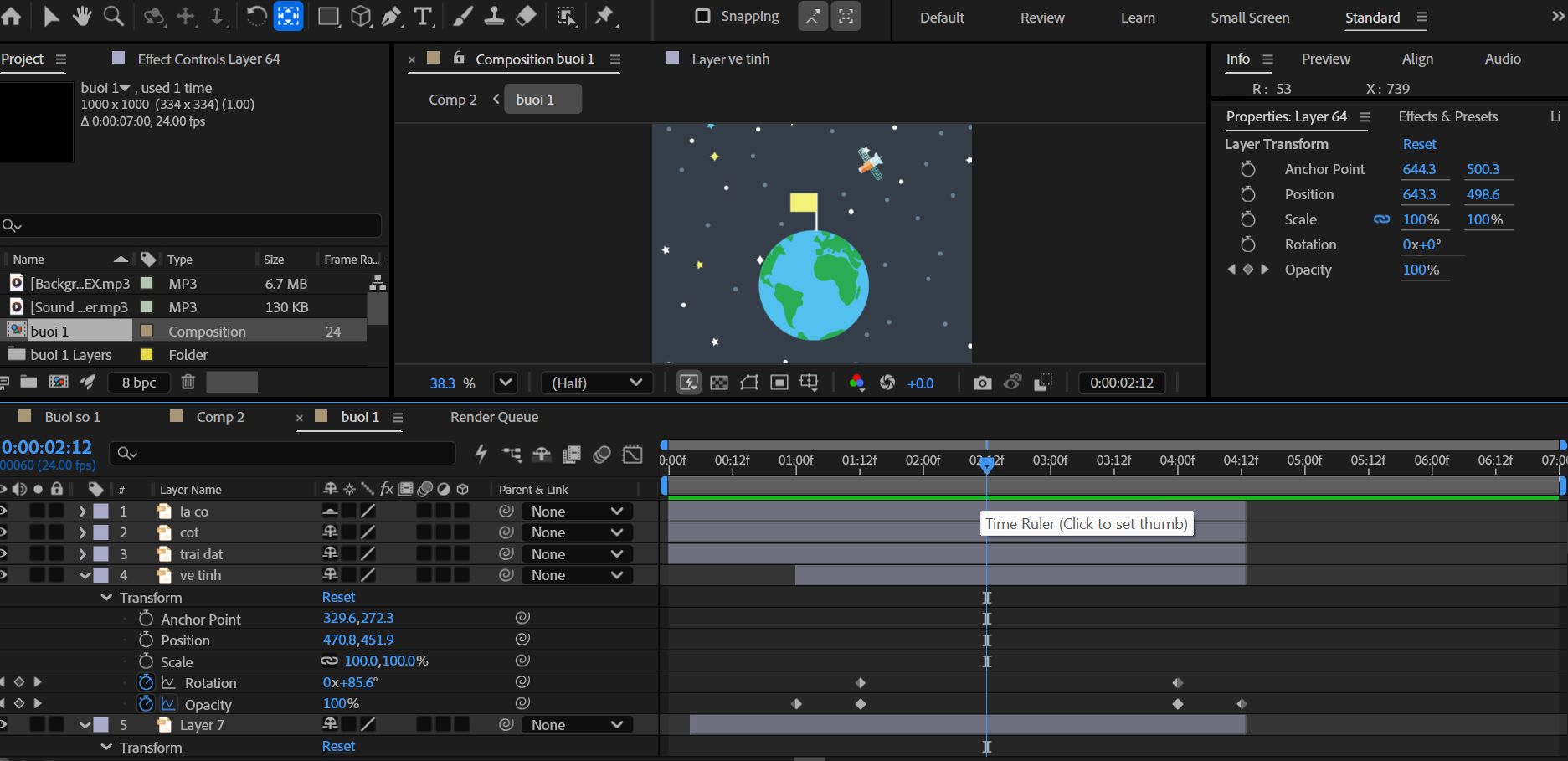Screen dimensions: 1568x761
Task: Click the project panel search field
Action: pyautogui.click(x=191, y=225)
